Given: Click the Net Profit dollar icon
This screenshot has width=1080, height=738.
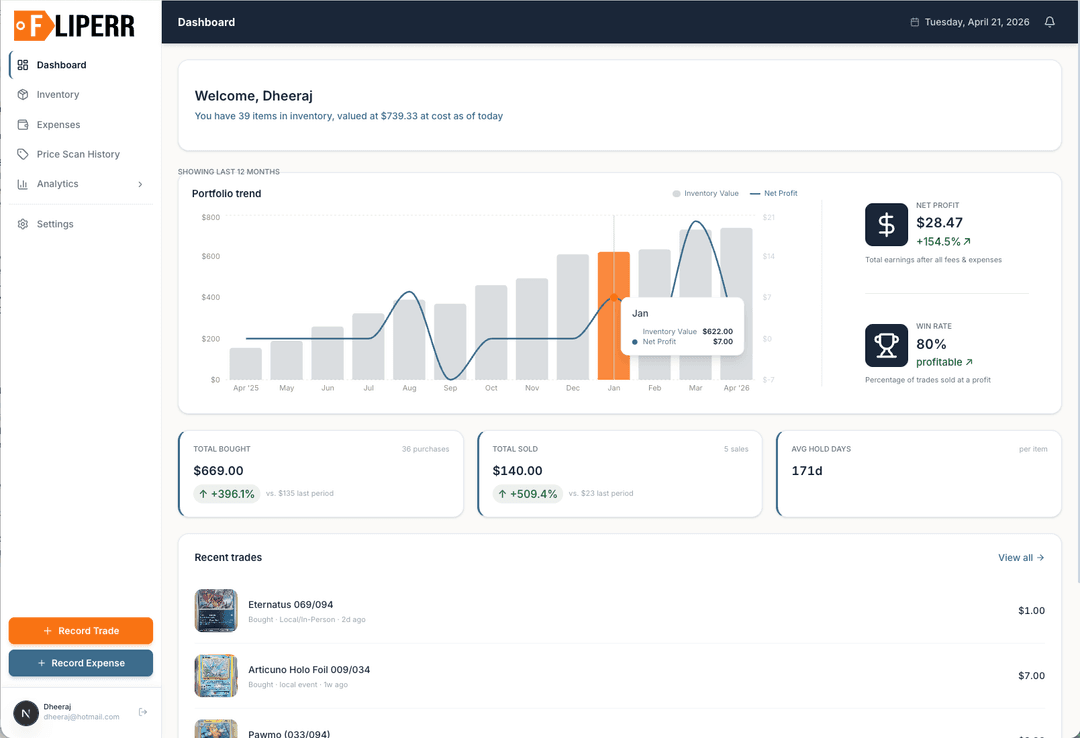Looking at the screenshot, I should tap(886, 225).
